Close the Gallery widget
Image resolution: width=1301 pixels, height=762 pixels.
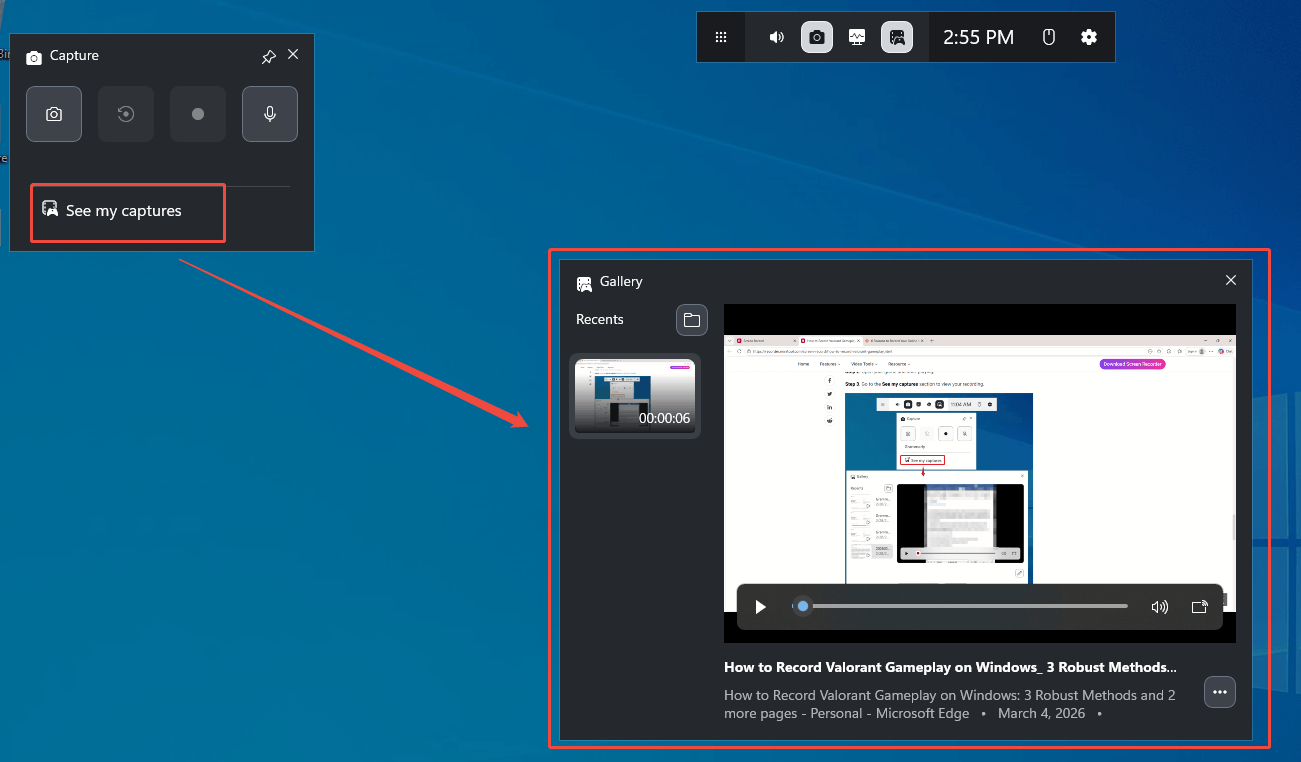pos(1231,281)
